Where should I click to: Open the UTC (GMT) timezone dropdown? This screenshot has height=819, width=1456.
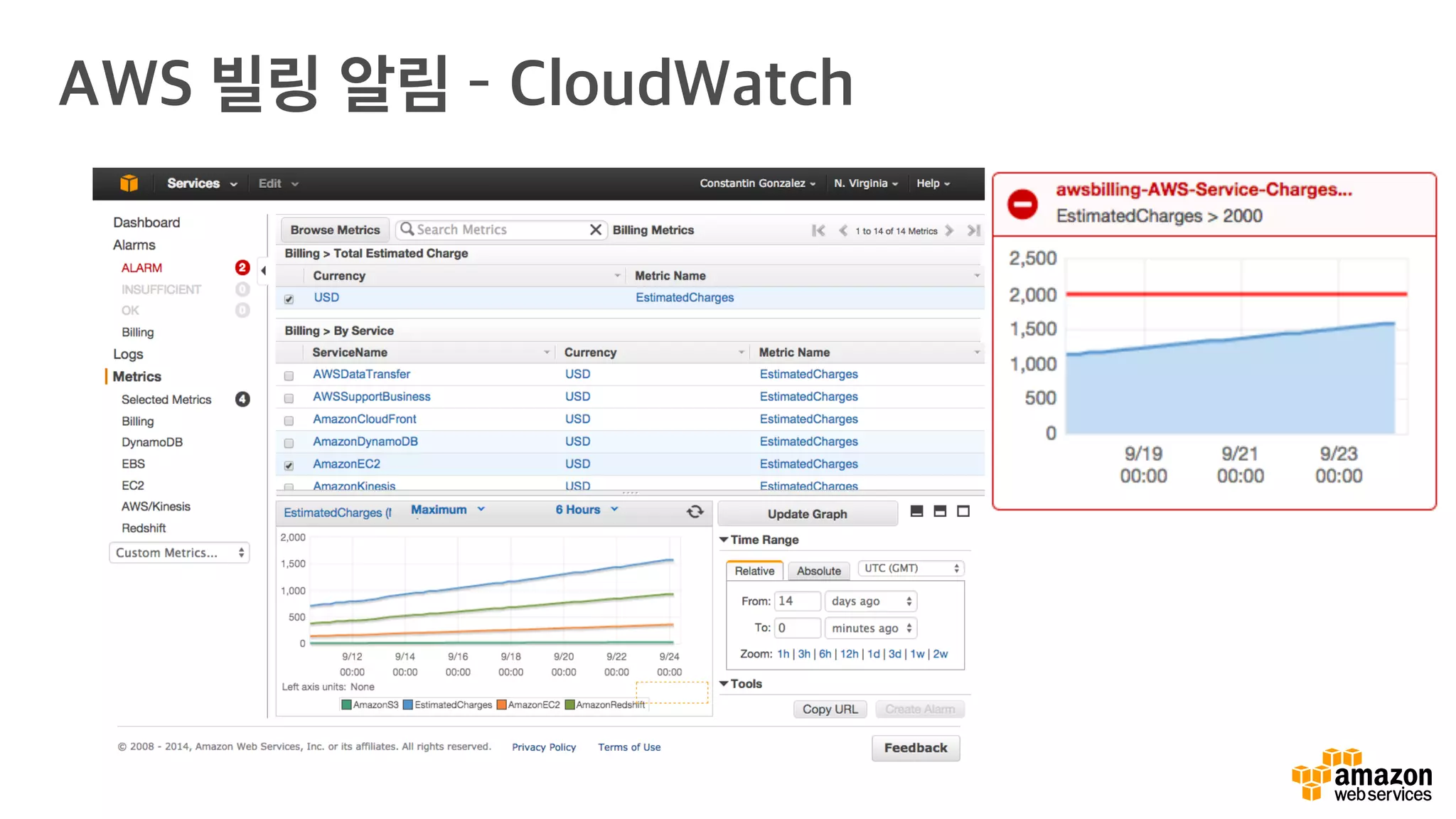(x=911, y=568)
